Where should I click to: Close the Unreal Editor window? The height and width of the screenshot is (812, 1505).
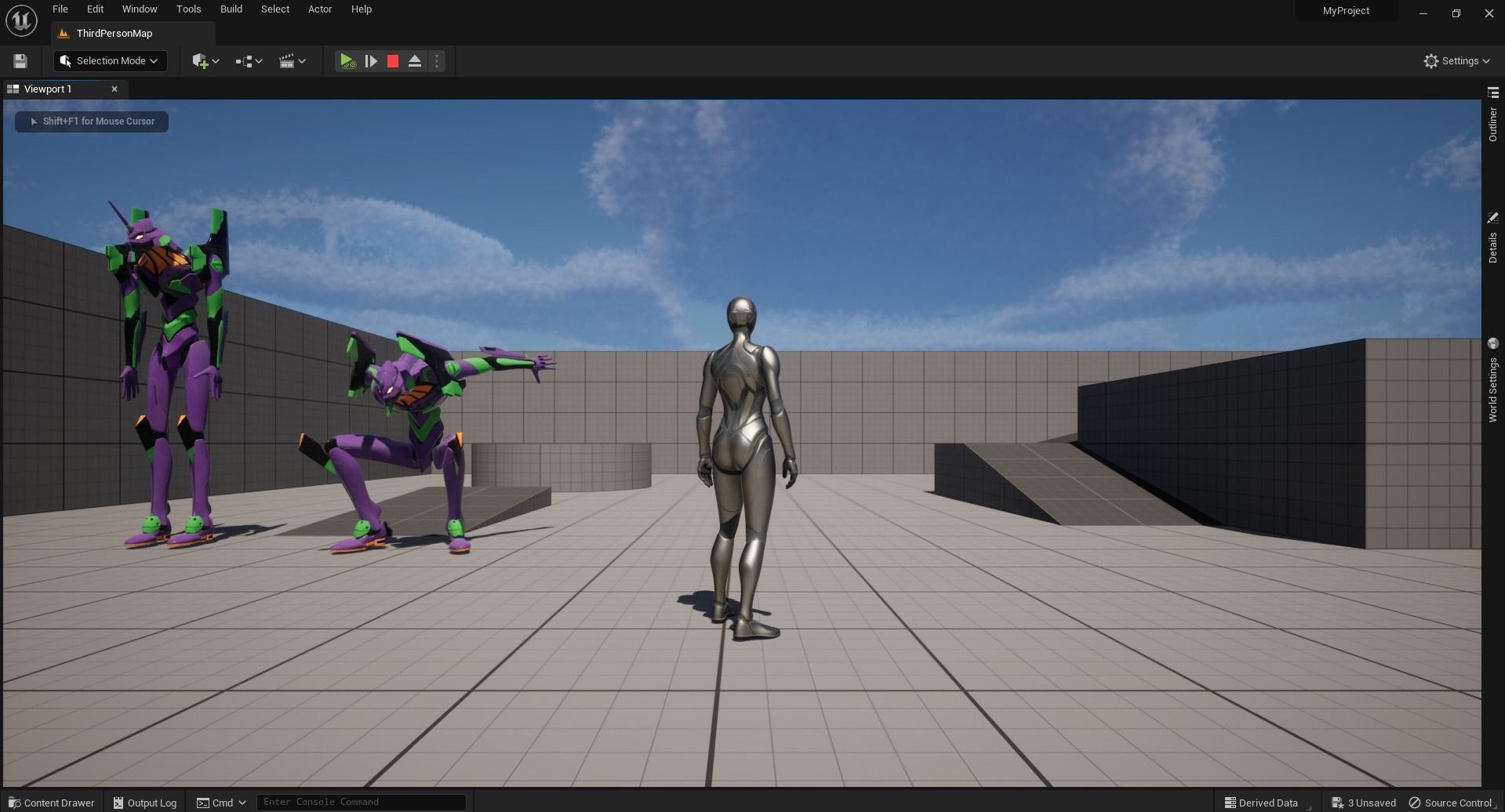(x=1489, y=13)
